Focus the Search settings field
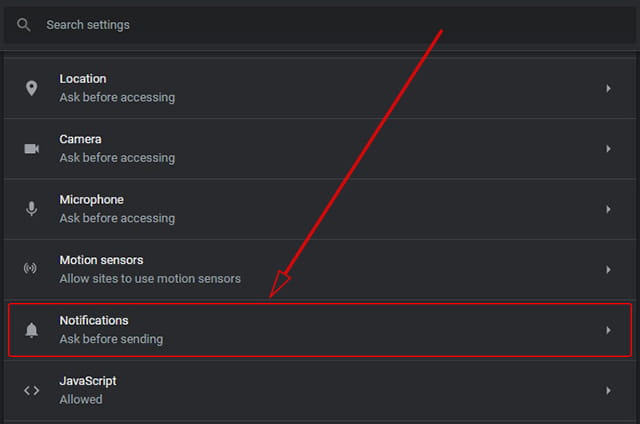 coord(320,25)
